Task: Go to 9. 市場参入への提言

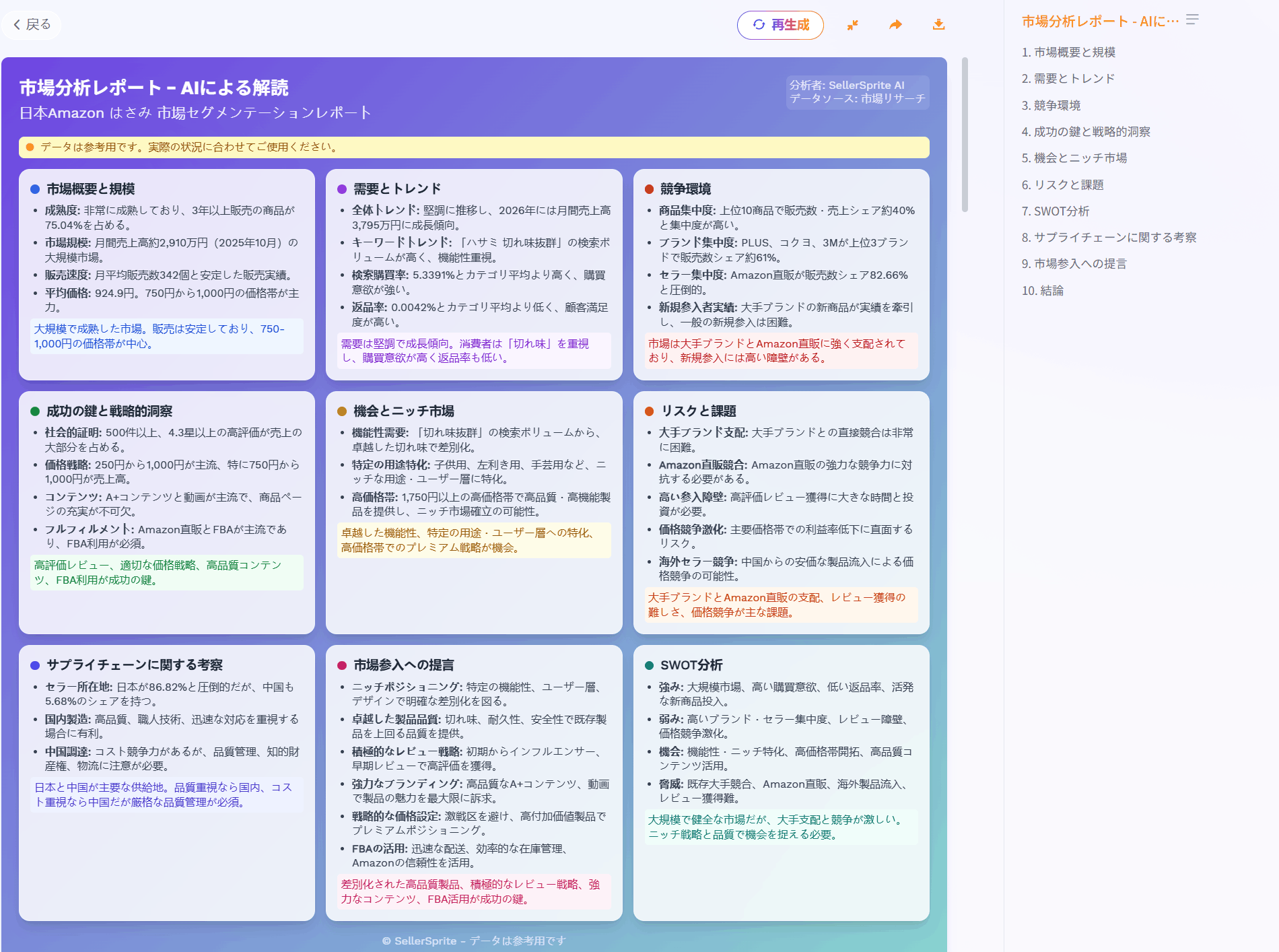Action: click(x=1074, y=264)
